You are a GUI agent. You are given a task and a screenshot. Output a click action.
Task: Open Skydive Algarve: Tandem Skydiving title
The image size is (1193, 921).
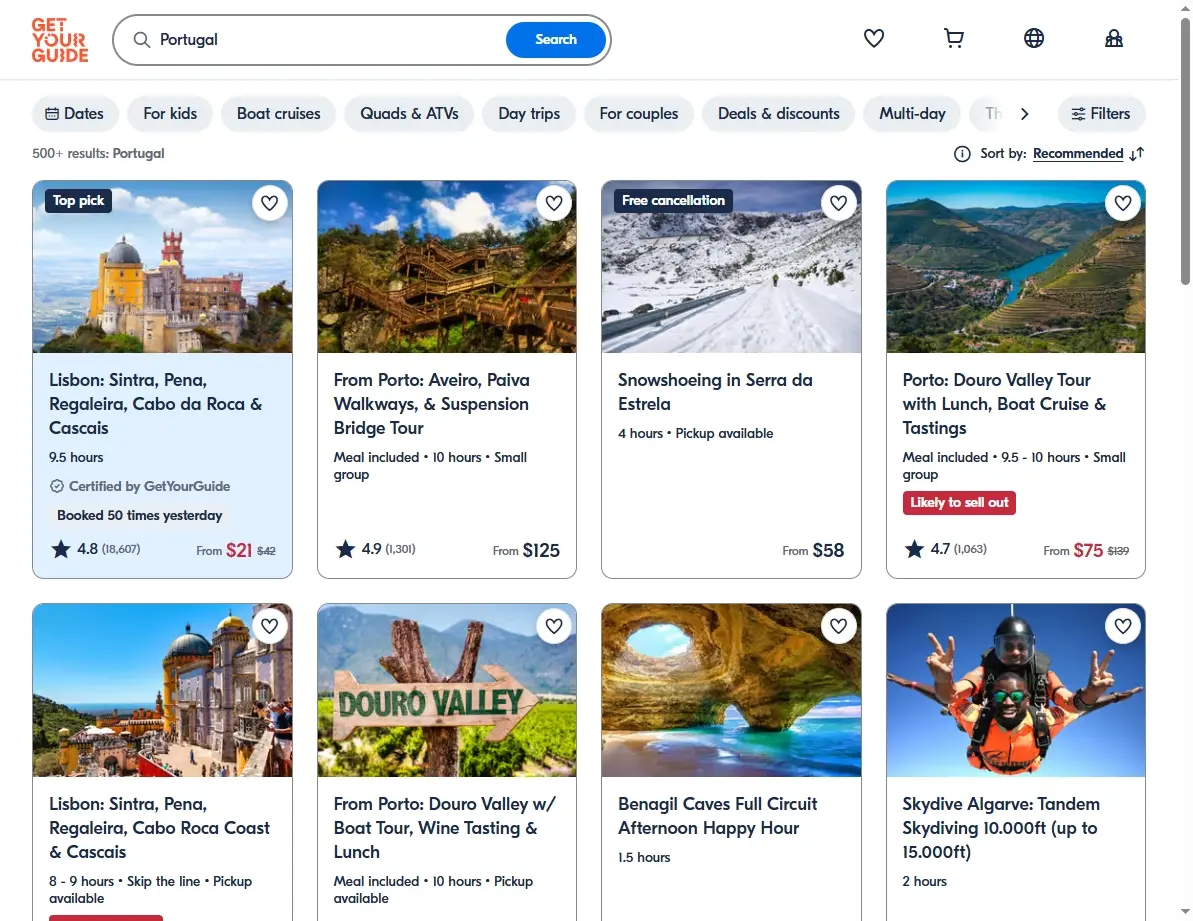point(1001,827)
